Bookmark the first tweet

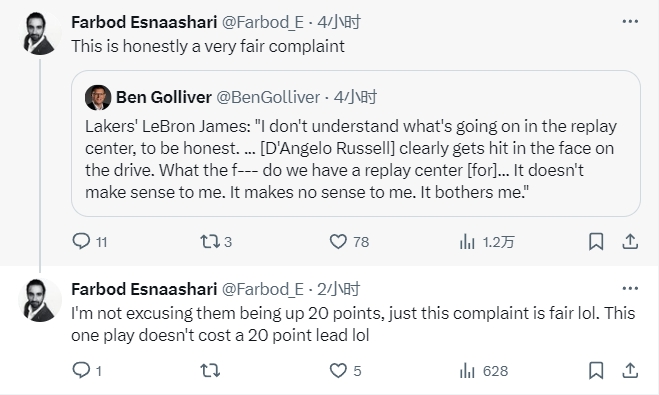(596, 241)
